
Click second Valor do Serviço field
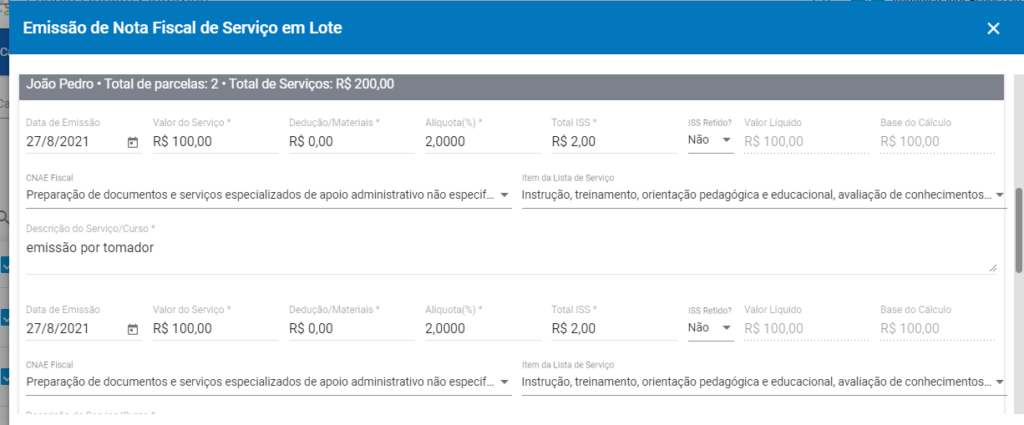(x=216, y=329)
